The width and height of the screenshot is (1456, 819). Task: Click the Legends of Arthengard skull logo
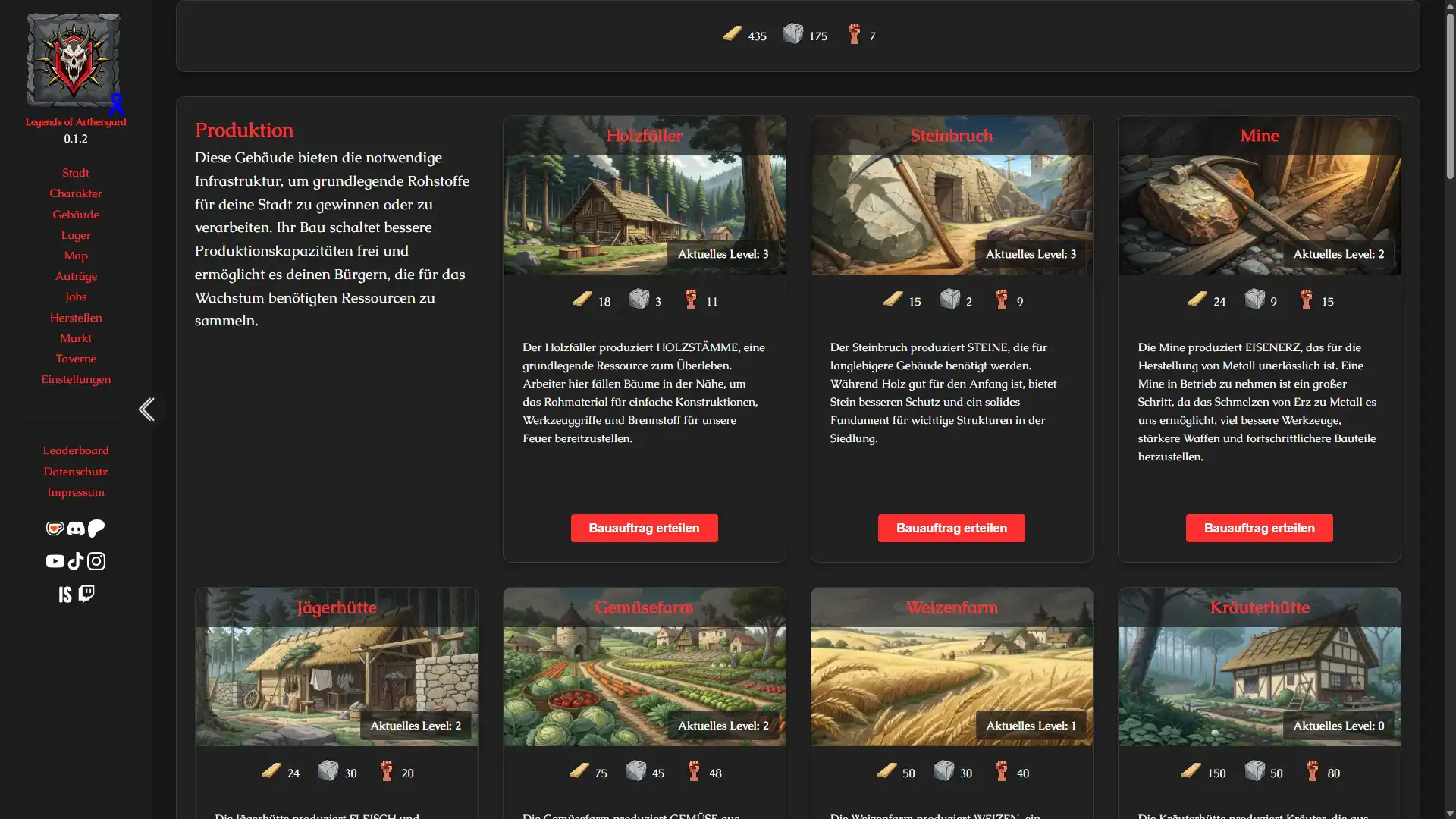tap(74, 60)
